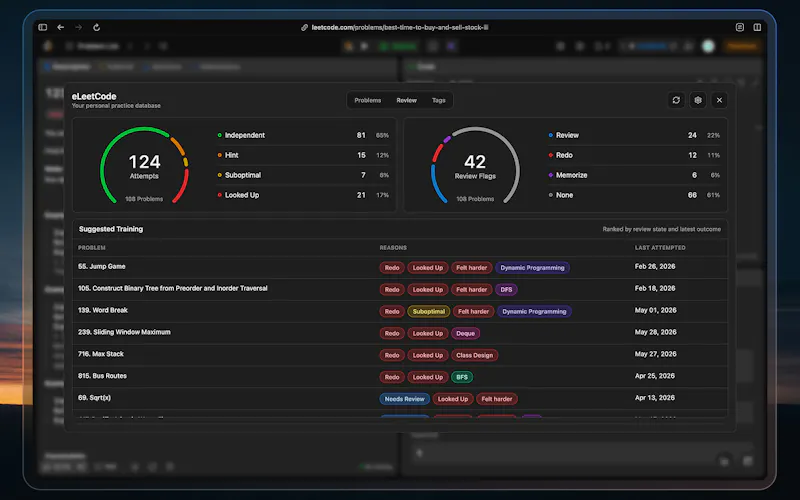Click Looked Up tag in Construct Binary Tree row
Screen dimensions: 800x500
428,290
